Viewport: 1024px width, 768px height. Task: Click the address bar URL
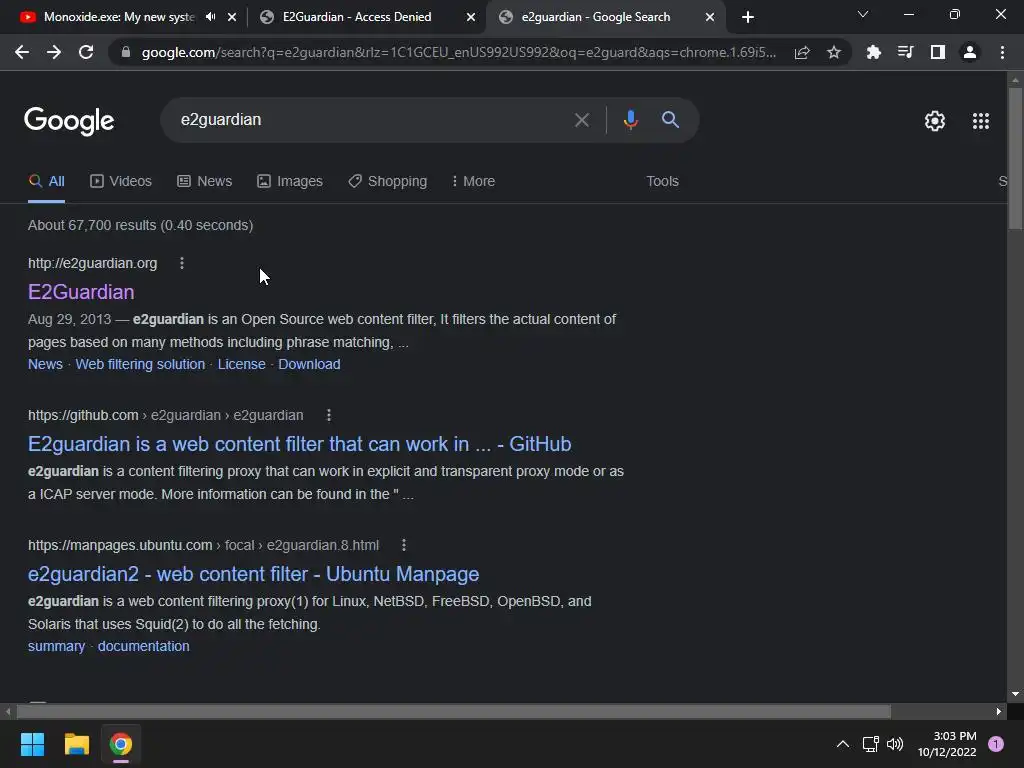(458, 52)
